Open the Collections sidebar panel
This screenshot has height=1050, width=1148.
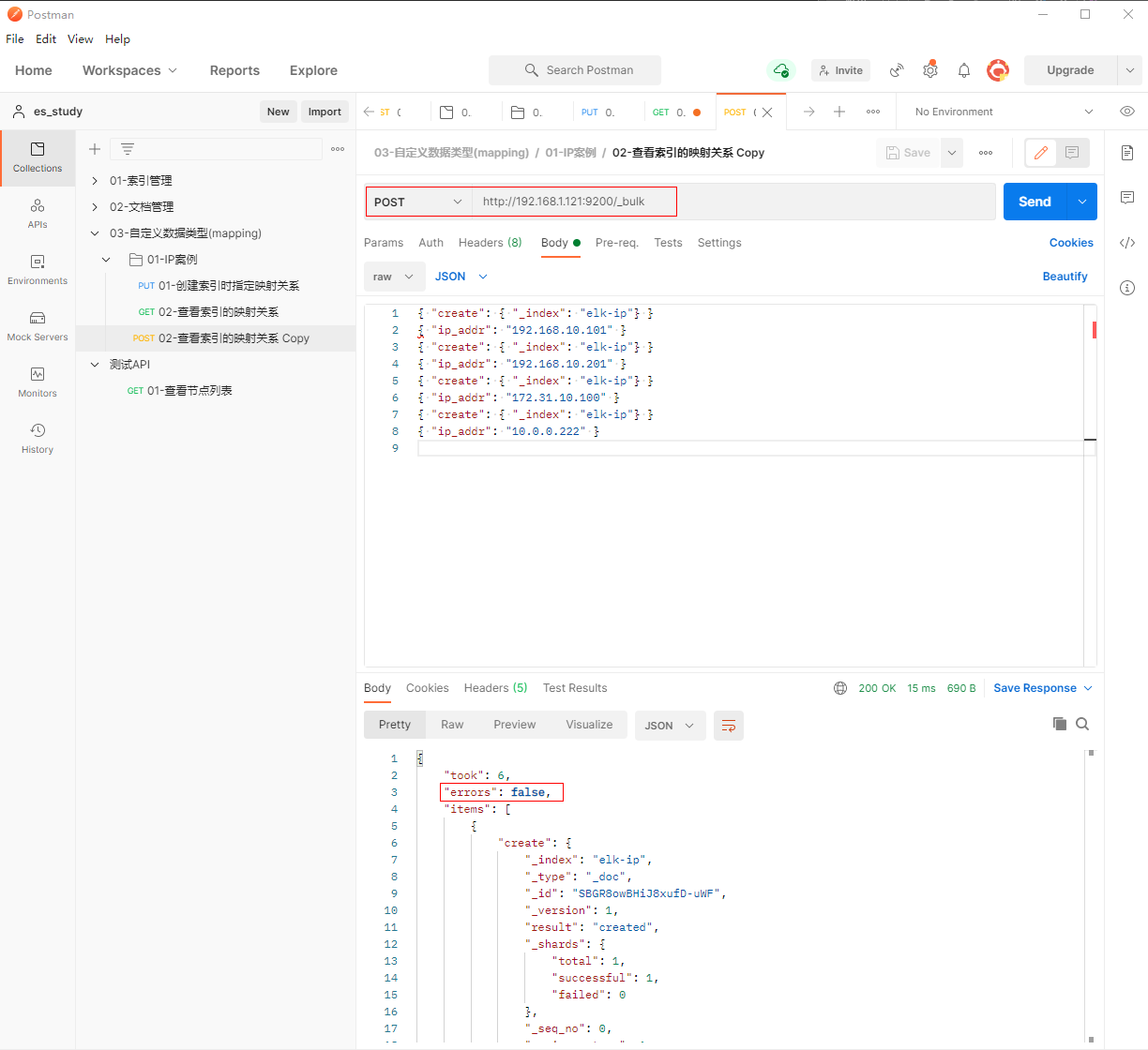pos(38,157)
